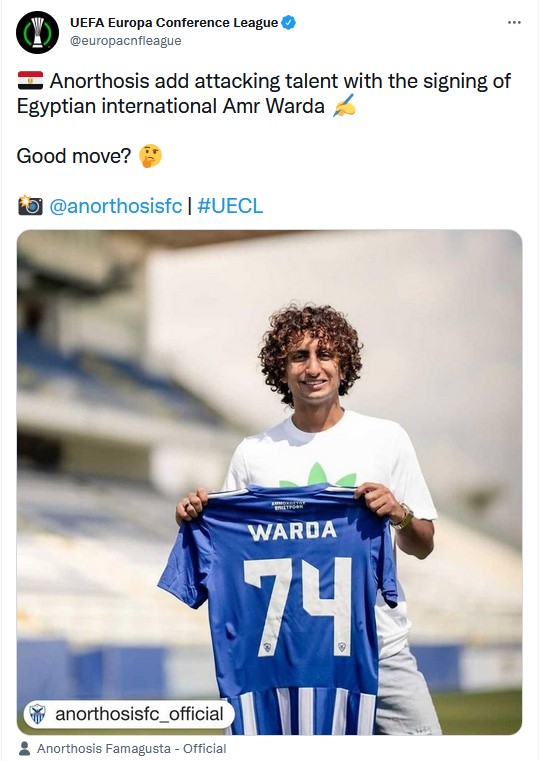Click the number 74 on the jersey

pyautogui.click(x=298, y=607)
